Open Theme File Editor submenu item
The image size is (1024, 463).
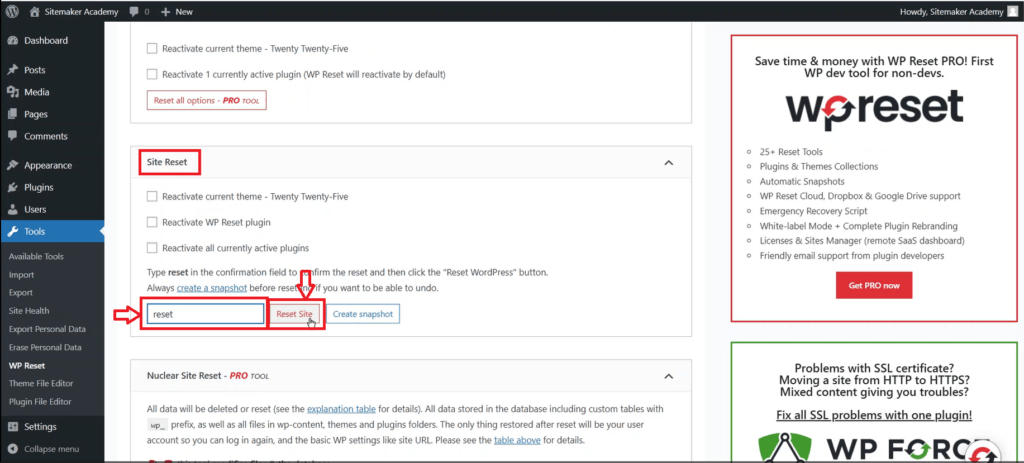tap(41, 383)
